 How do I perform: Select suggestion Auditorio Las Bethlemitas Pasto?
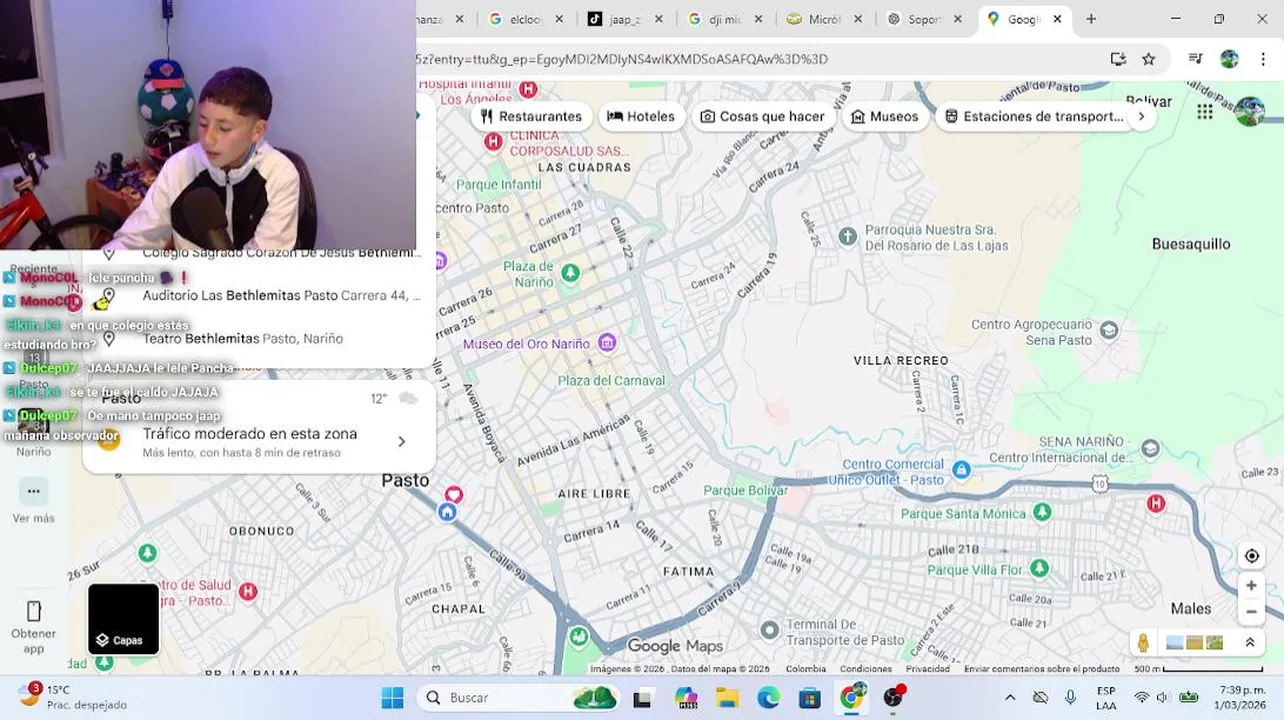[260, 296]
